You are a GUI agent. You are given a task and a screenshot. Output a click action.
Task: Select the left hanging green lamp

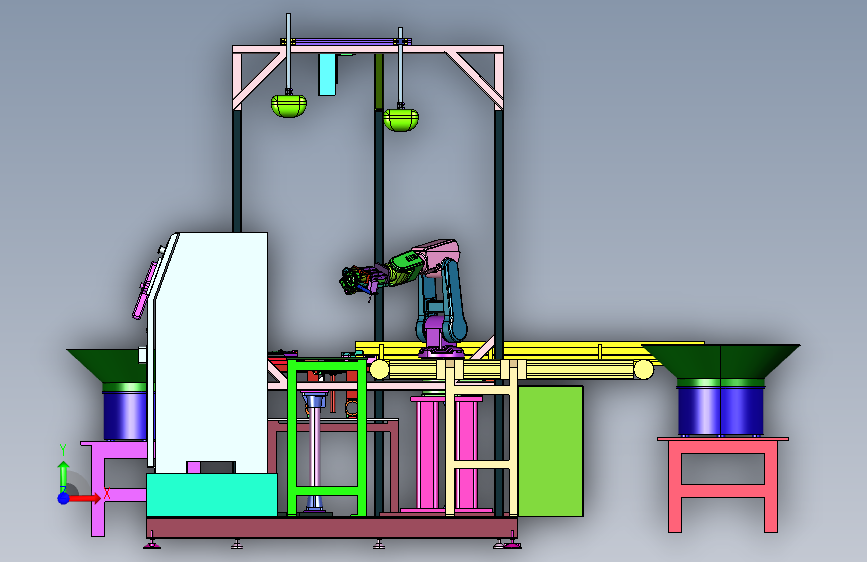[289, 105]
